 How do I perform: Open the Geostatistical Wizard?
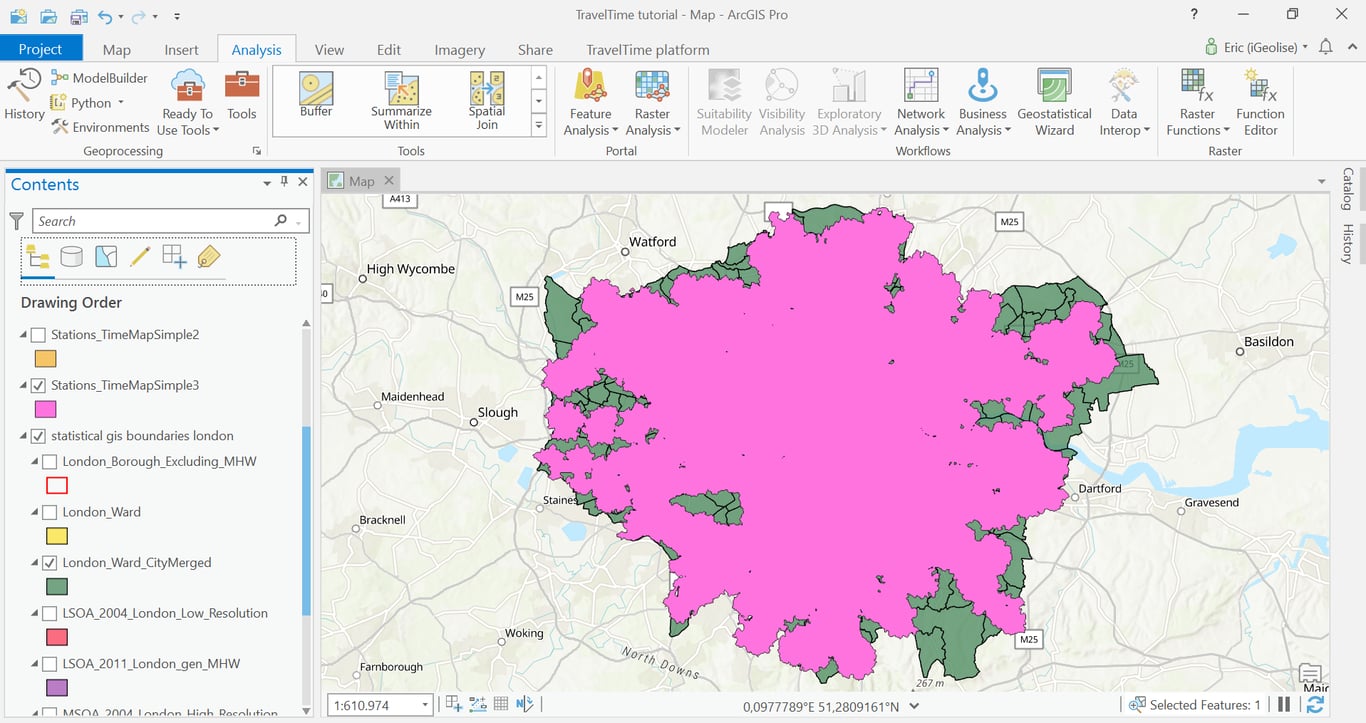pyautogui.click(x=1054, y=102)
